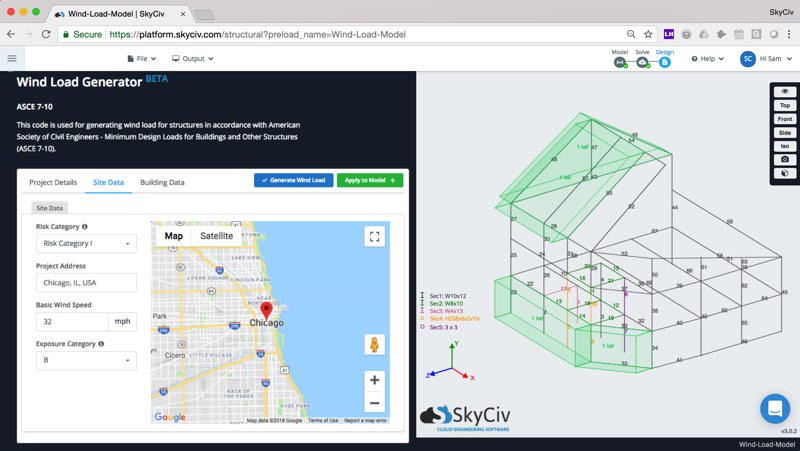This screenshot has width=800, height=451.
Task: Go to the Design stage icon
Action: 664,62
